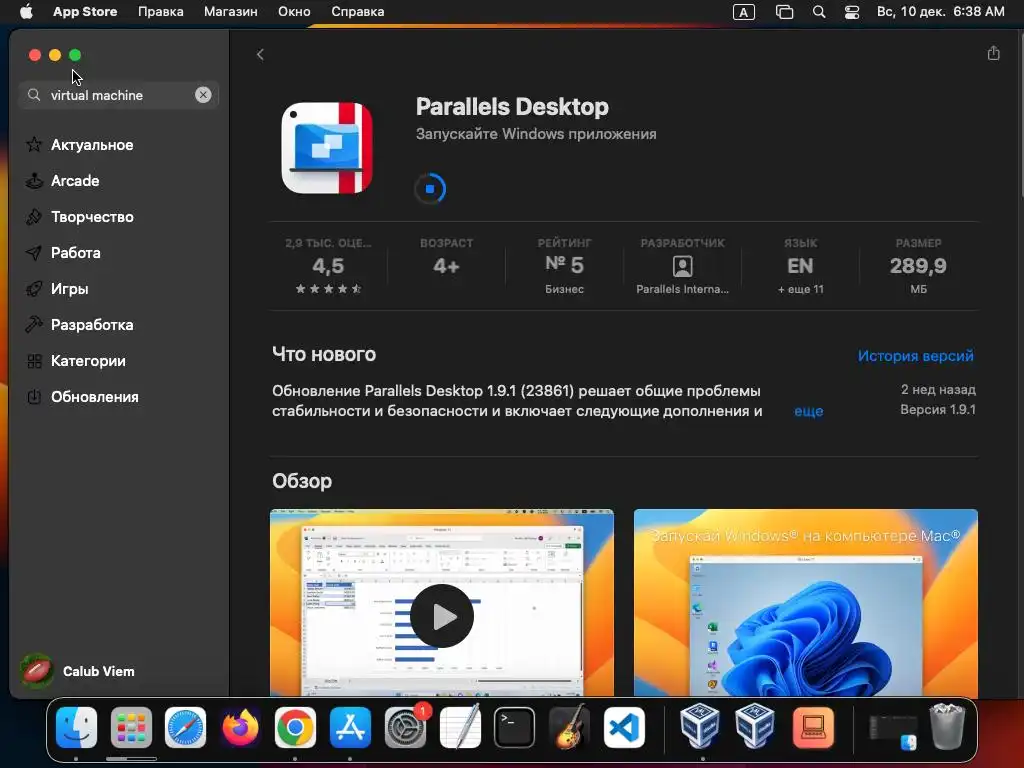Viewport: 1024px width, 768px height.
Task: Open the orange laptop app in the Dock
Action: tap(813, 727)
